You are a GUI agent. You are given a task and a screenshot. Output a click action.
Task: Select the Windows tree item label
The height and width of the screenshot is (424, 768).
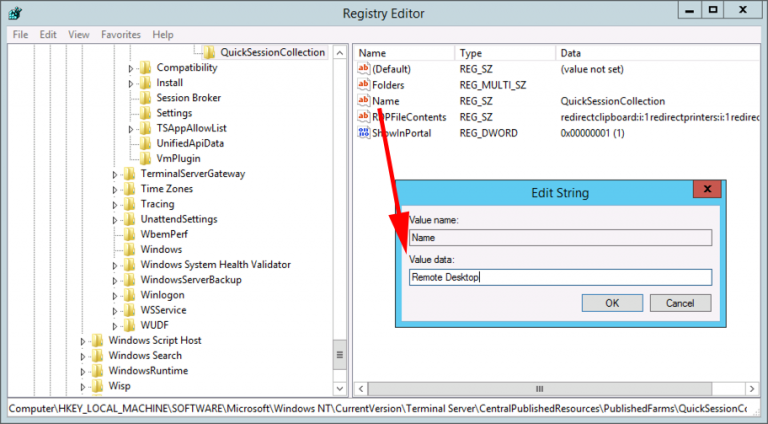[x=161, y=250]
